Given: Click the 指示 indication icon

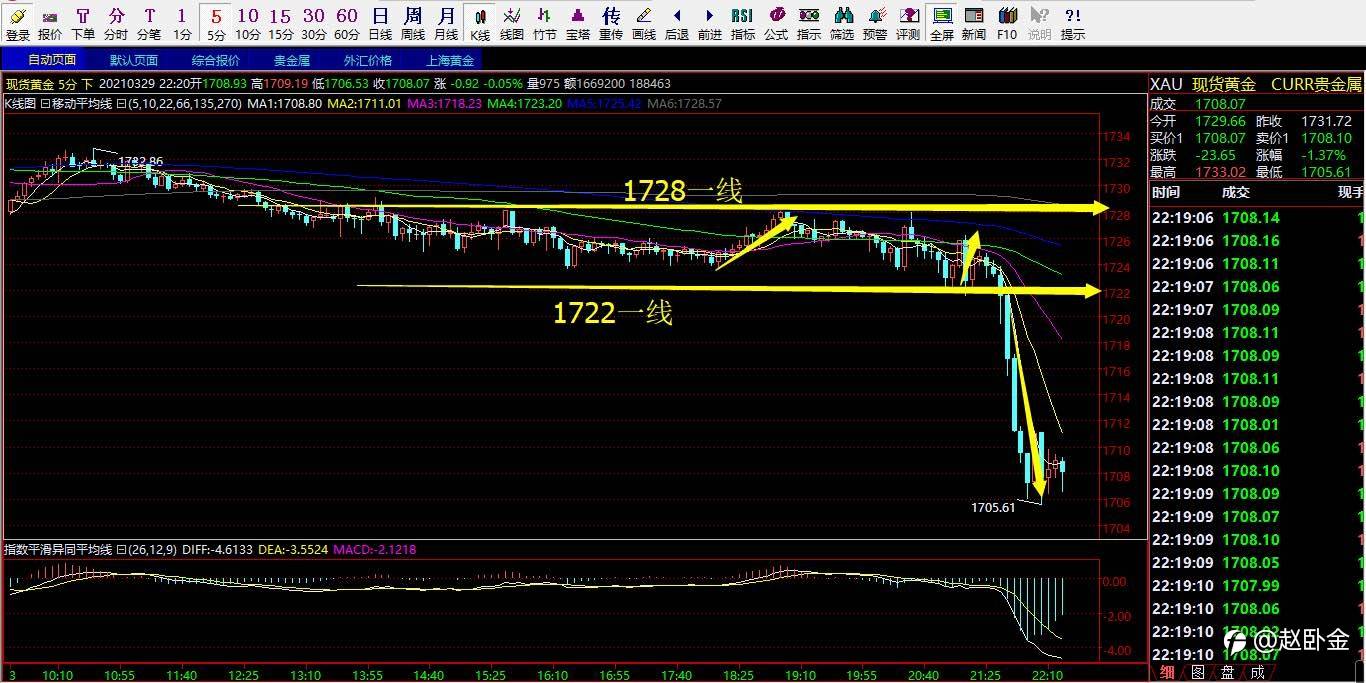Looking at the screenshot, I should [x=809, y=22].
